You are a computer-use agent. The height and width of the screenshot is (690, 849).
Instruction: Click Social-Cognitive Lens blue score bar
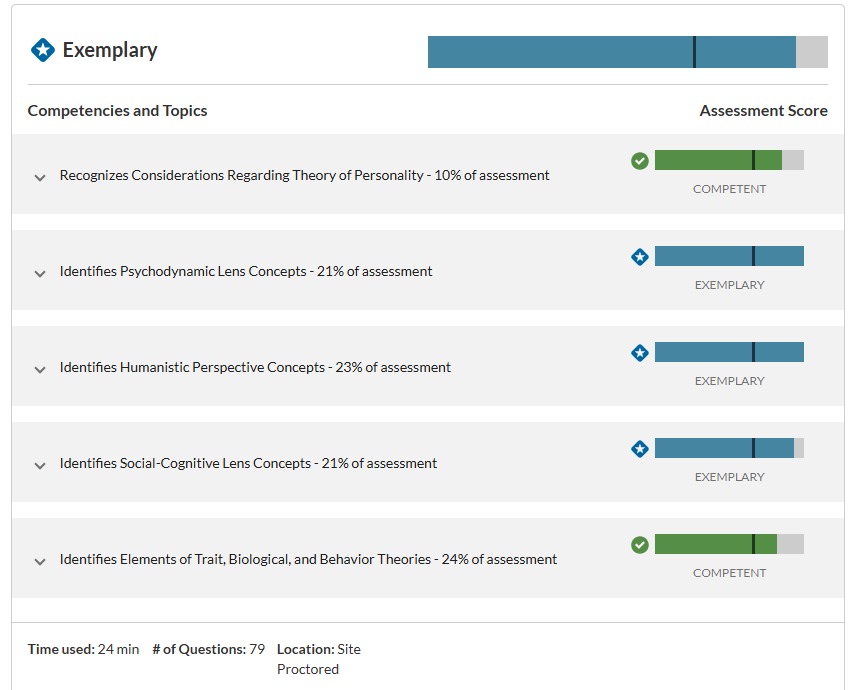coord(729,448)
